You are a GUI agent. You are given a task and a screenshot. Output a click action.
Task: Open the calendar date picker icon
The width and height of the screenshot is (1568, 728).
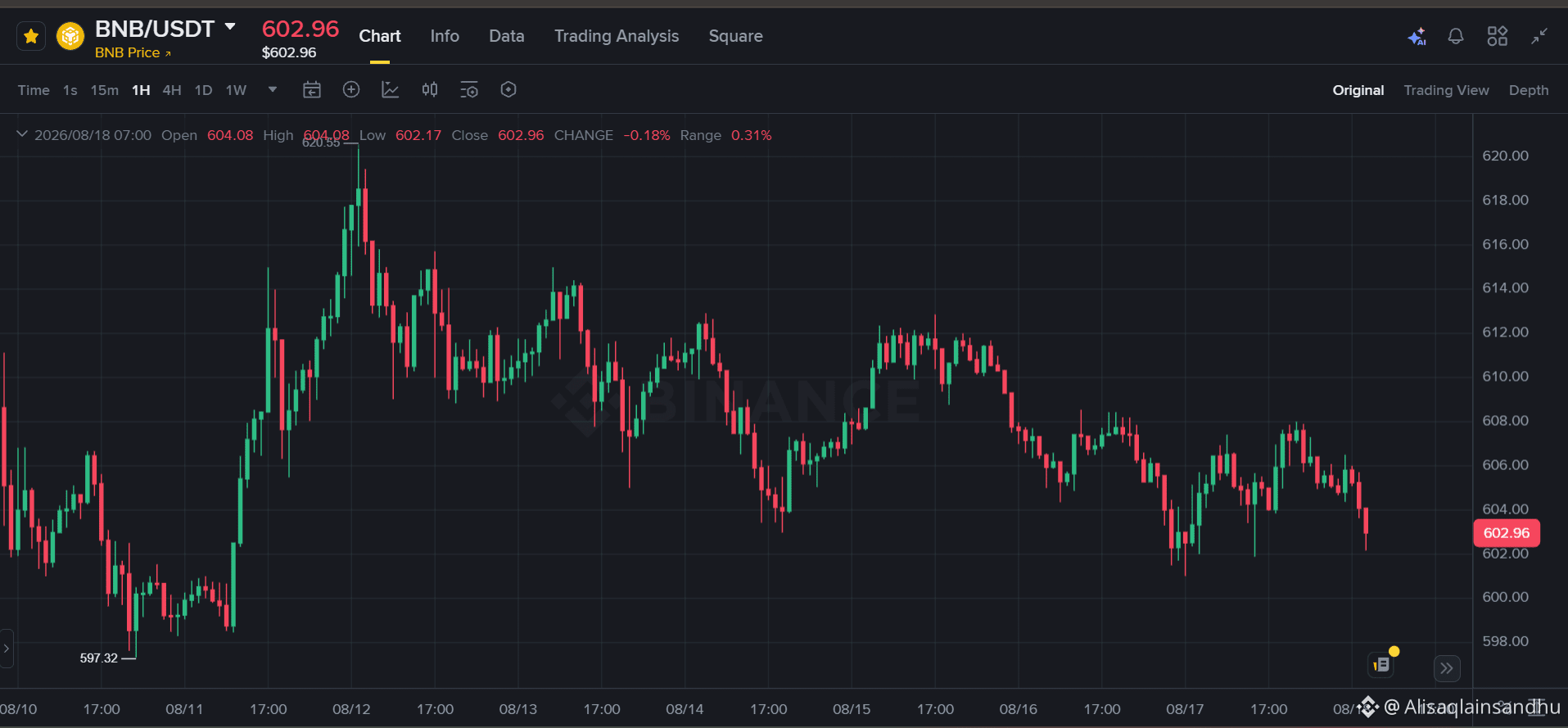tap(312, 90)
